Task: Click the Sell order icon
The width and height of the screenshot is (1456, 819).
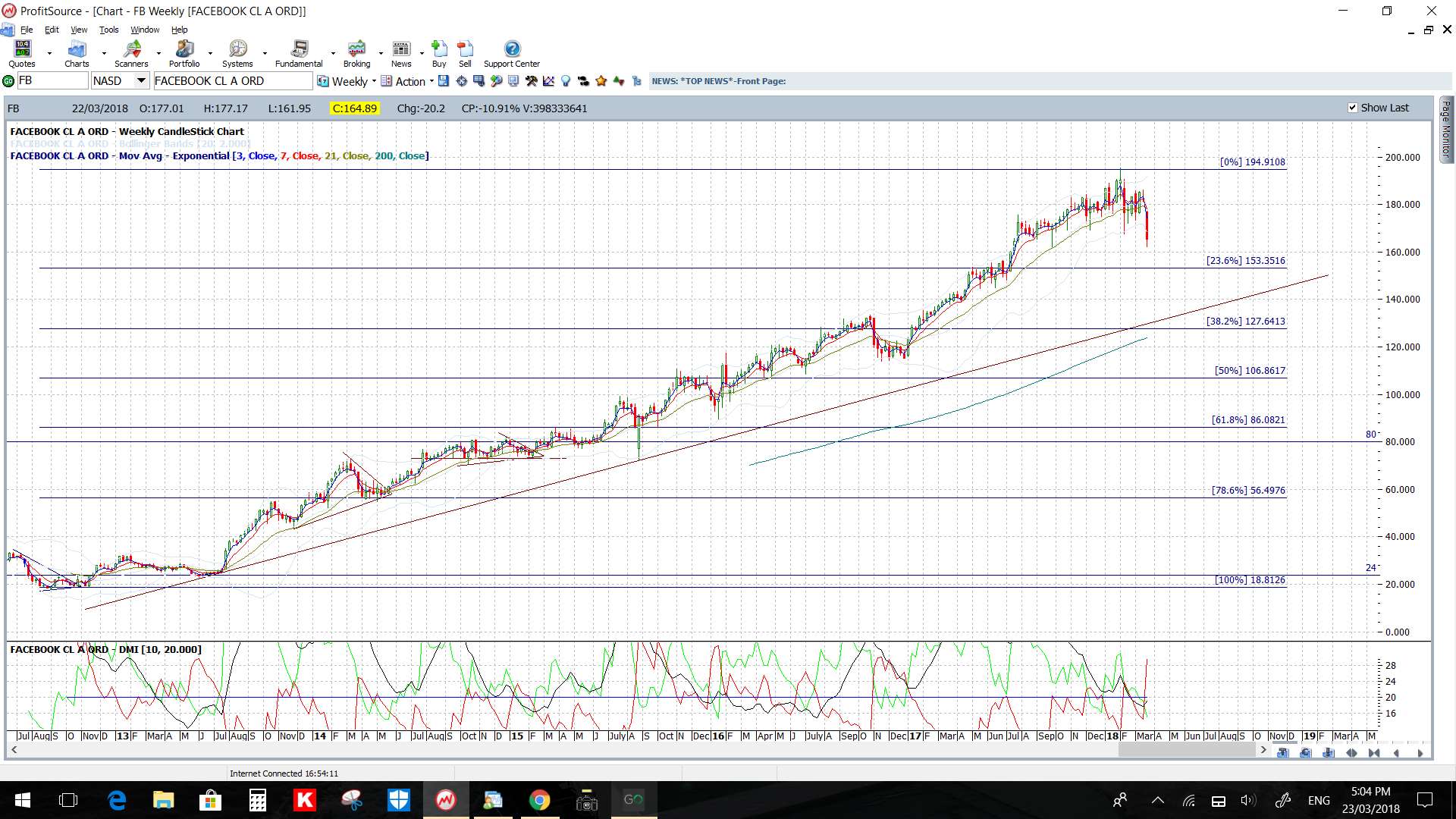Action: (x=465, y=55)
